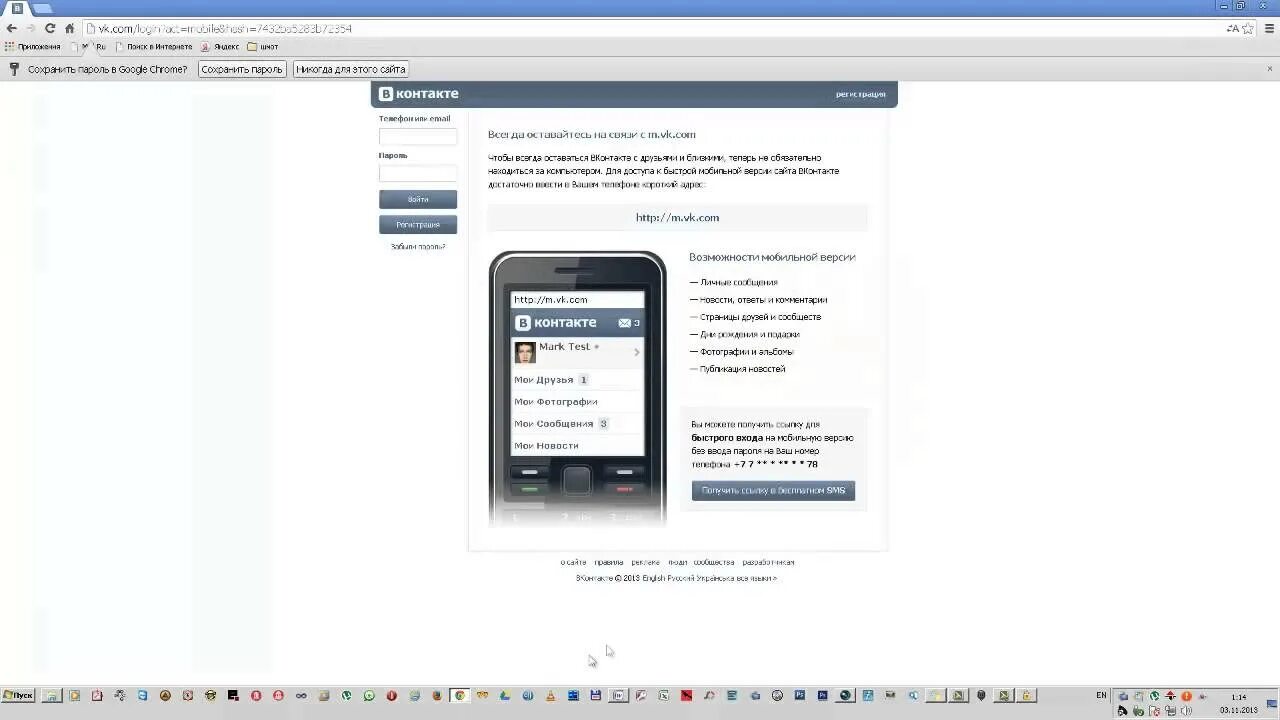Click the Войти login button
1280x720 pixels.
tap(418, 199)
